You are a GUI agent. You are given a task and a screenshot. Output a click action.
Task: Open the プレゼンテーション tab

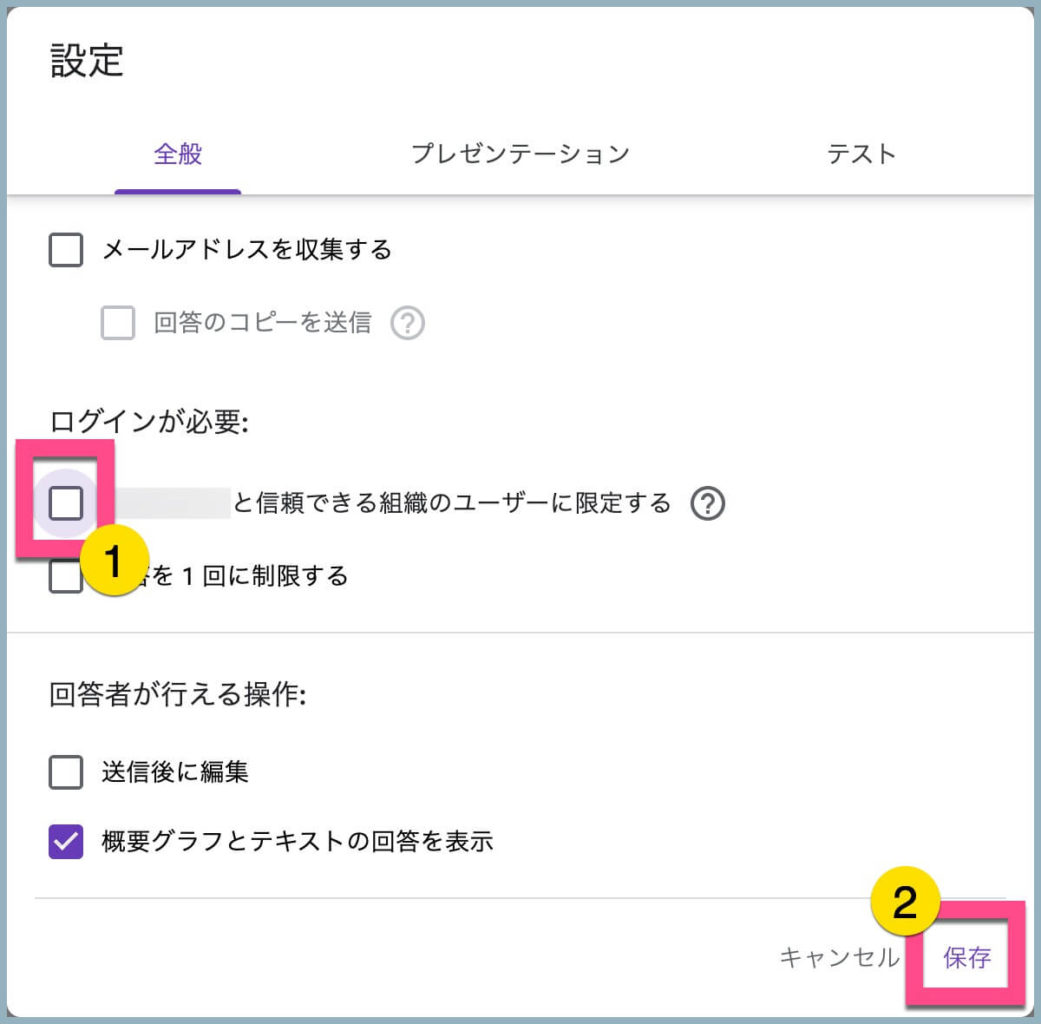click(x=520, y=154)
